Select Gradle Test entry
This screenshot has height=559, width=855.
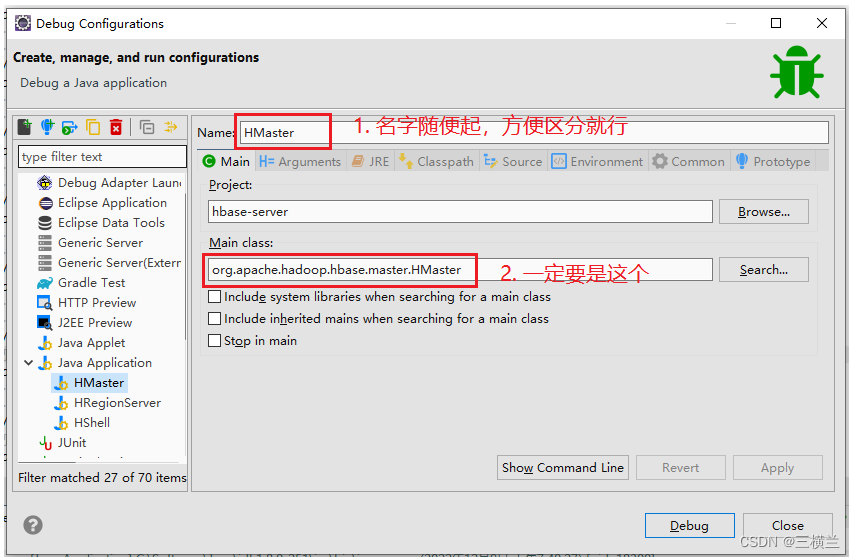click(x=81, y=283)
